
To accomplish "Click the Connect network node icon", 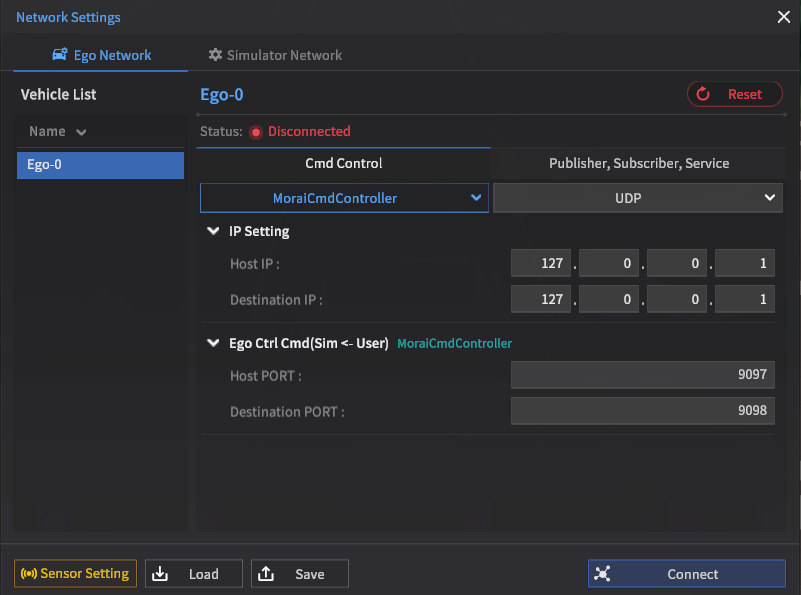I will (x=602, y=574).
